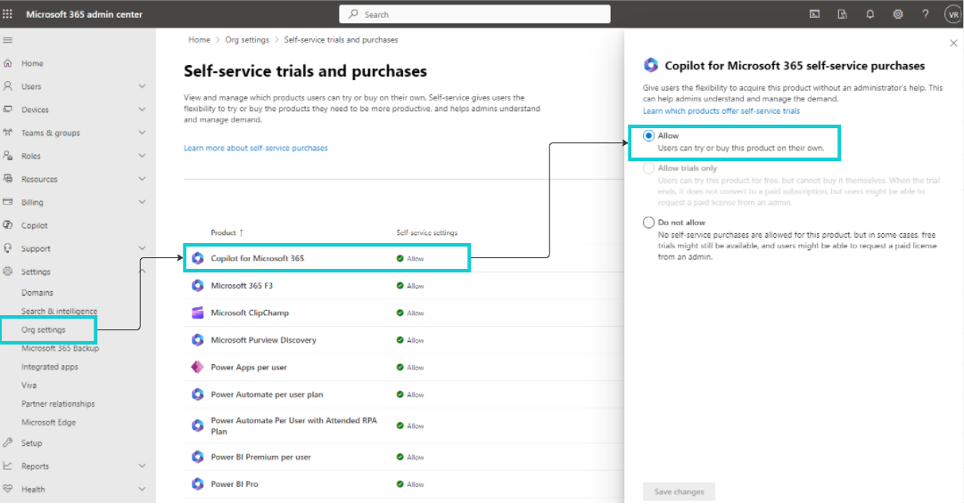This screenshot has height=504, width=964.
Task: Select the Do not allow option
Action: [649, 222]
